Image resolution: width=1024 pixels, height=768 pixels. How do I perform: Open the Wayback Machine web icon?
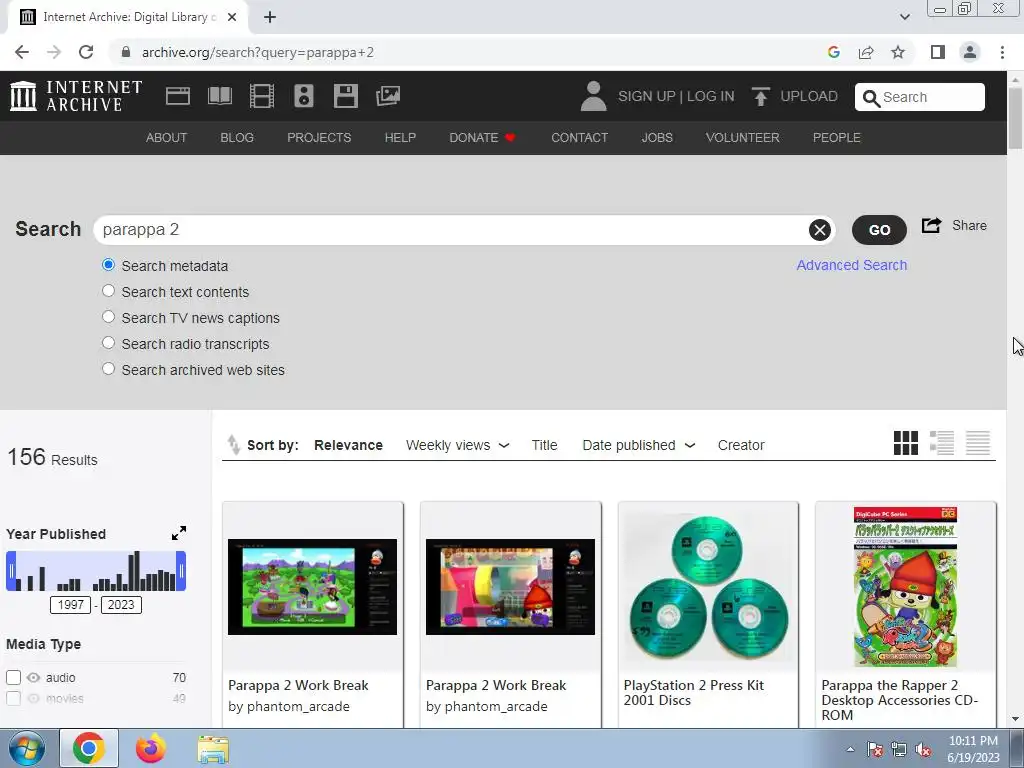click(x=178, y=96)
